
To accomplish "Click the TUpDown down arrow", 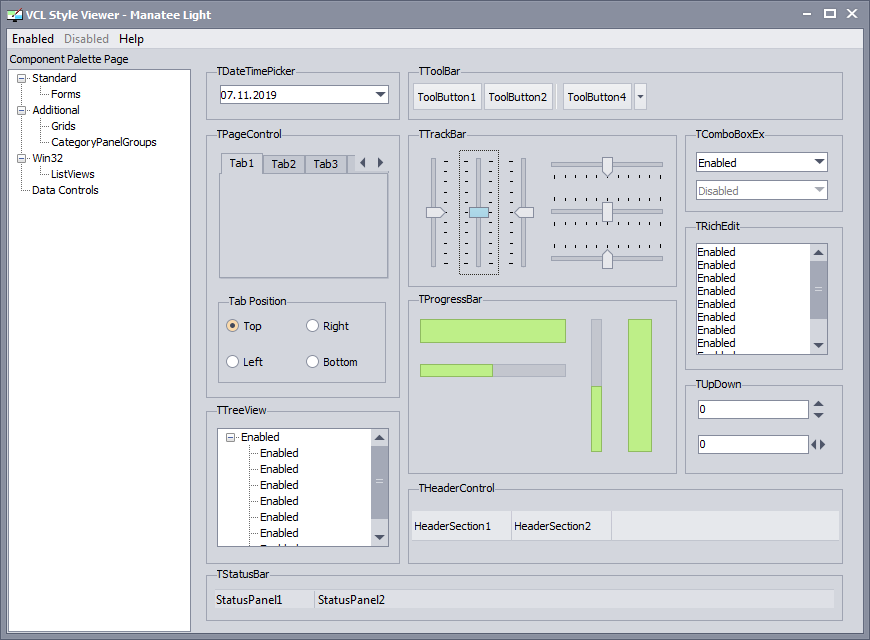I will (818, 415).
